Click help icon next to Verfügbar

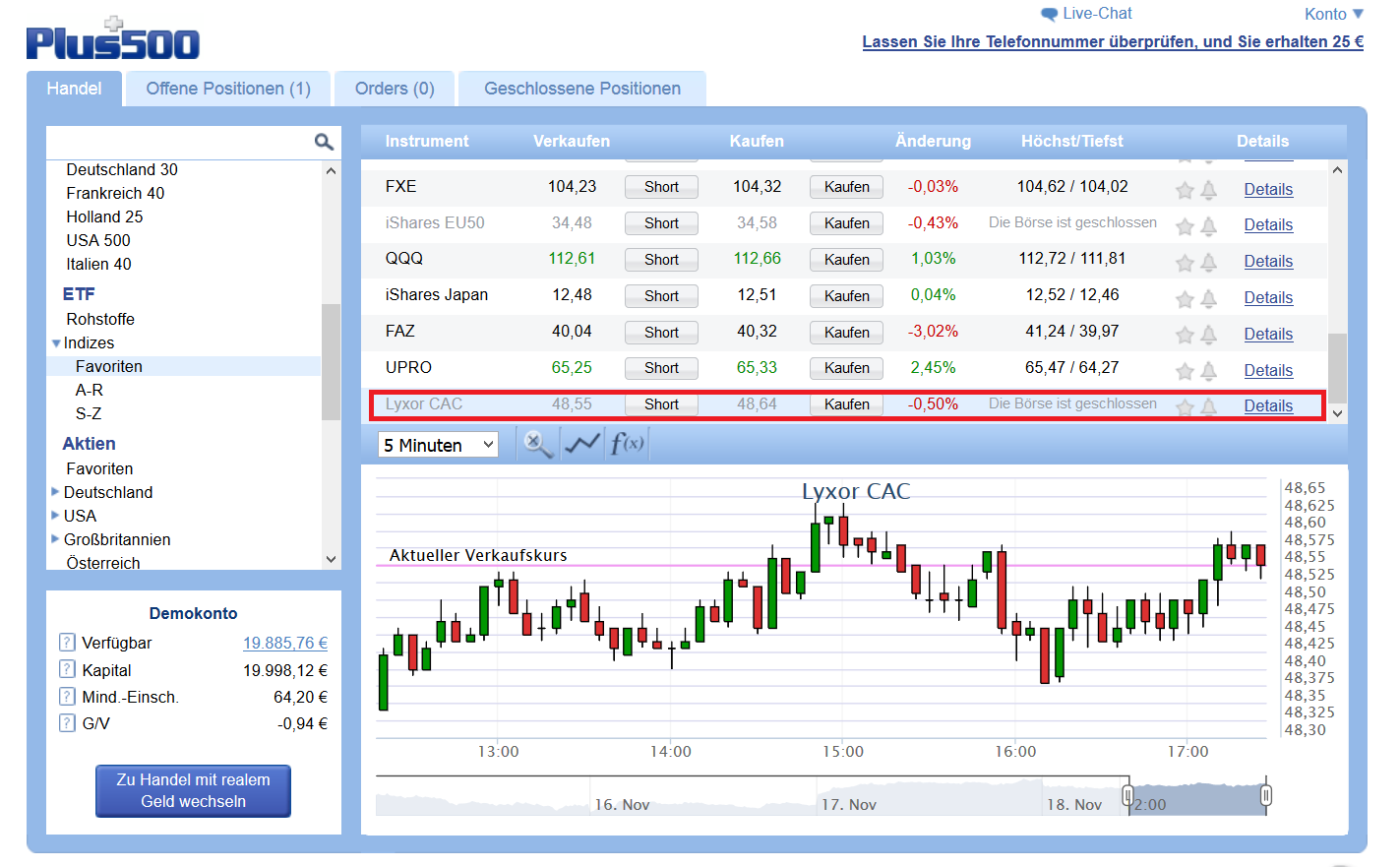(x=67, y=643)
